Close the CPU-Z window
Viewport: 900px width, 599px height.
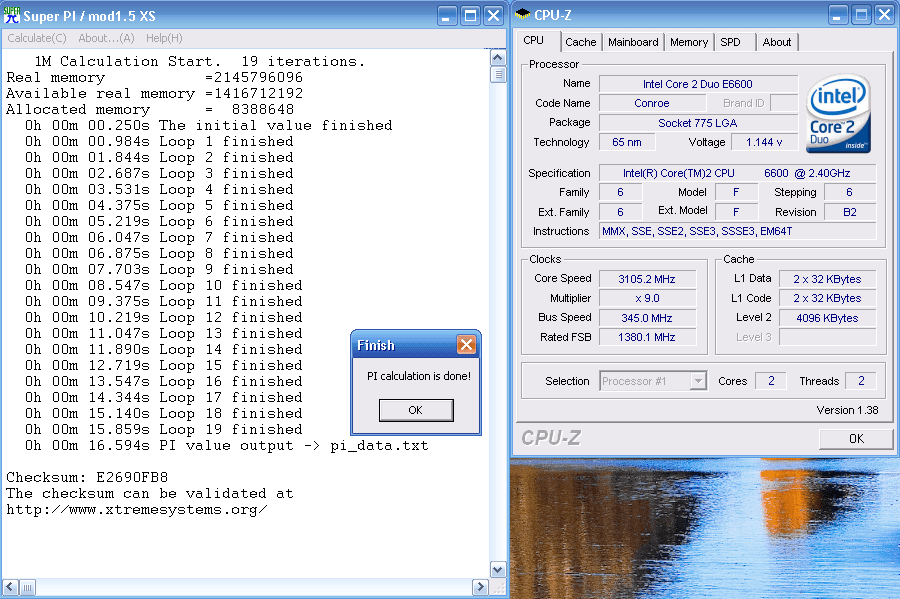(x=885, y=15)
